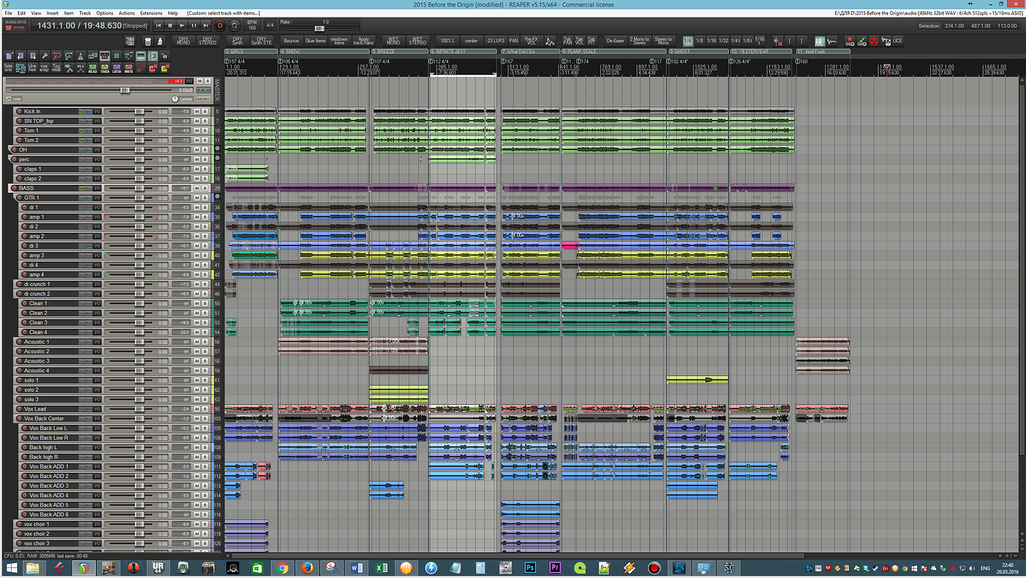Open the Extensions menu
Viewport: 1026px width, 578px height.
(x=151, y=12)
